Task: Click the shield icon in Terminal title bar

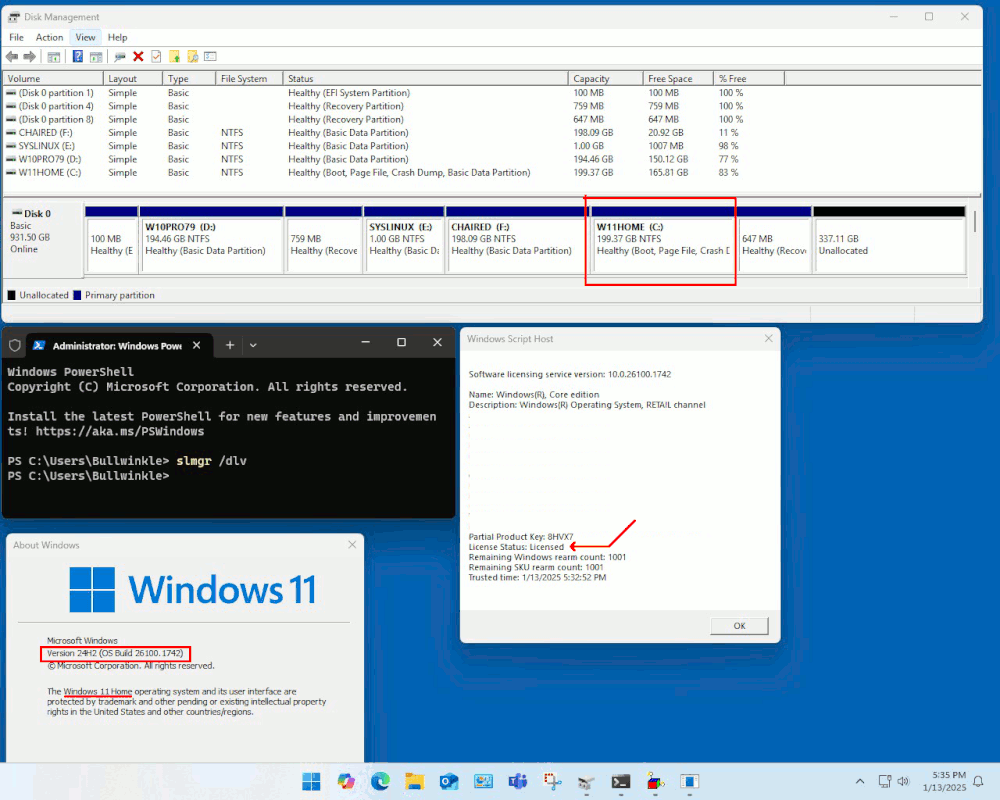Action: [15, 345]
